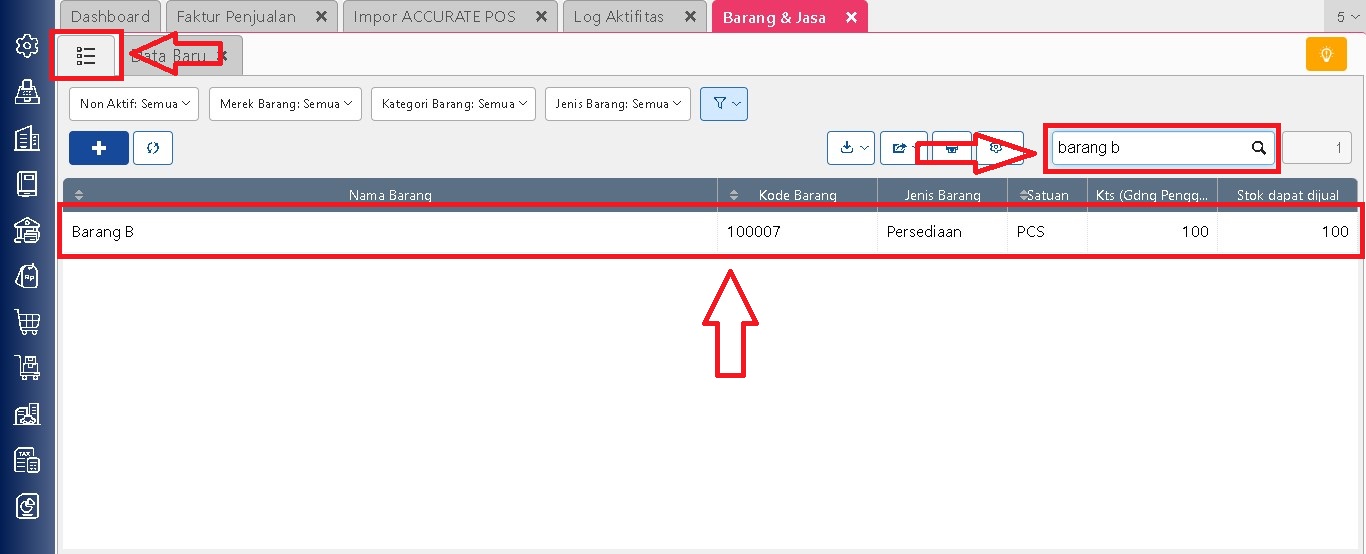Switch to the Faktur Penjualan tab

[238, 17]
